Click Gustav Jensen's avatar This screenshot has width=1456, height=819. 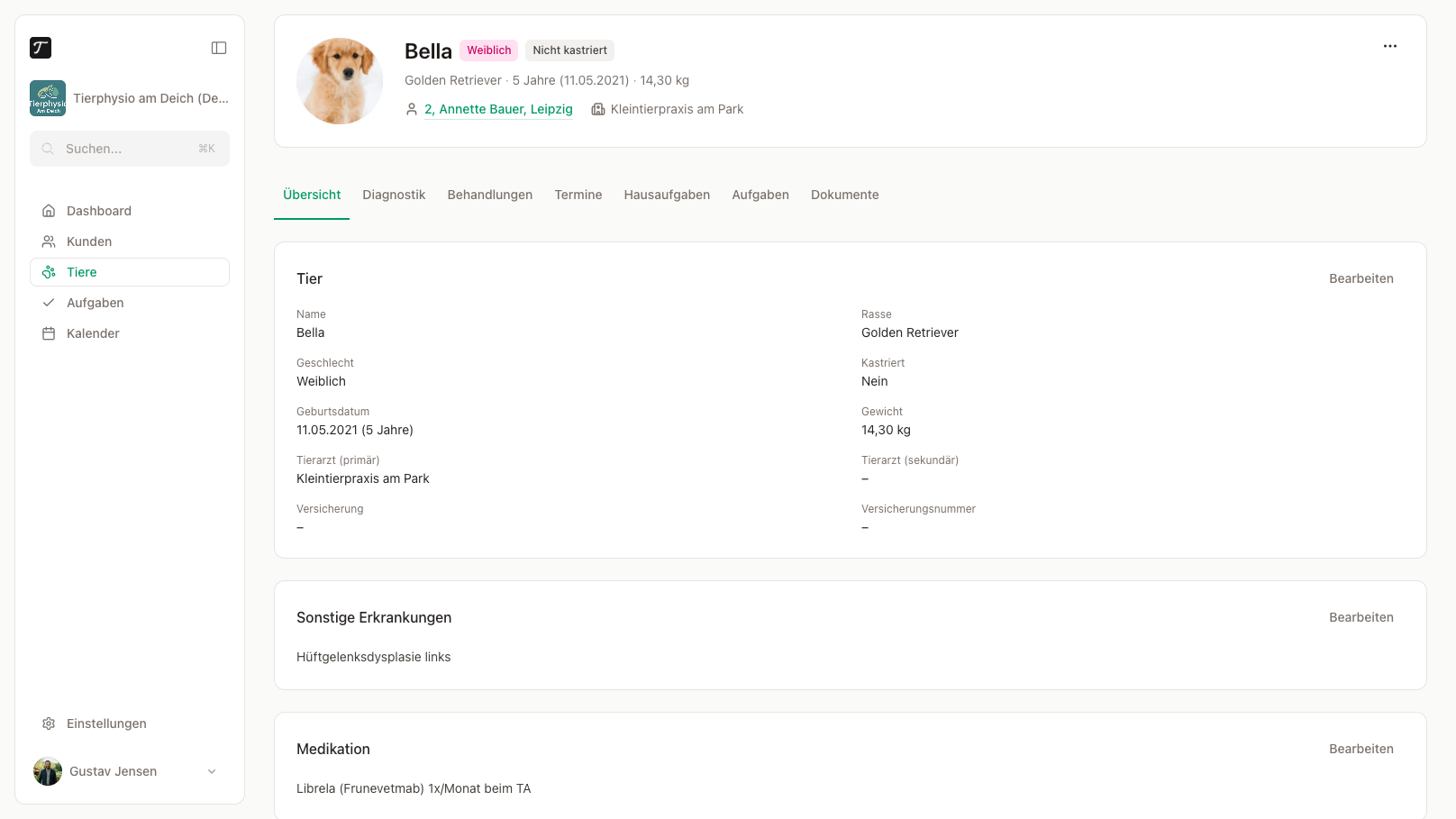point(48,771)
